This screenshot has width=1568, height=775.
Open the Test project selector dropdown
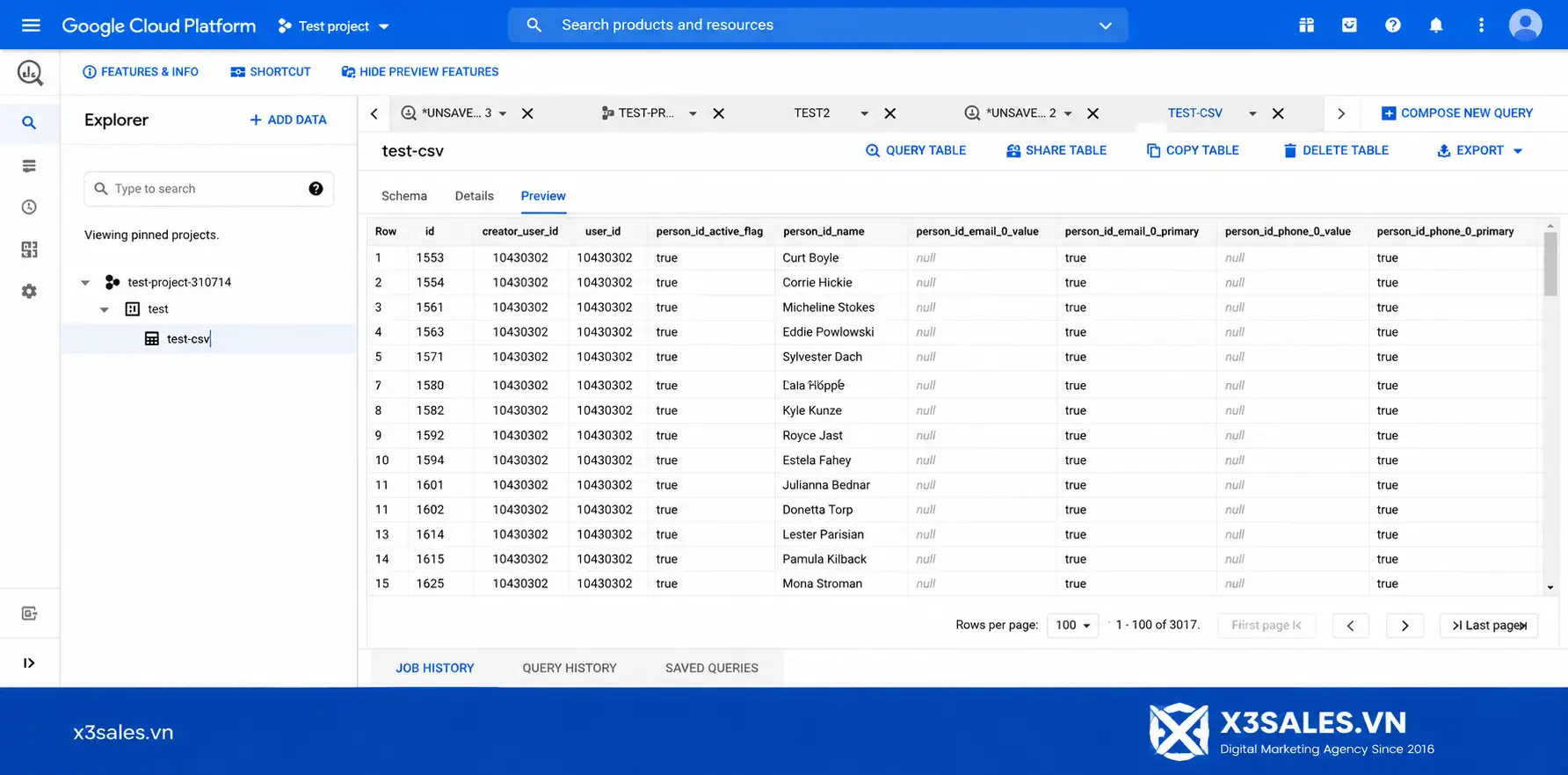[x=334, y=26]
